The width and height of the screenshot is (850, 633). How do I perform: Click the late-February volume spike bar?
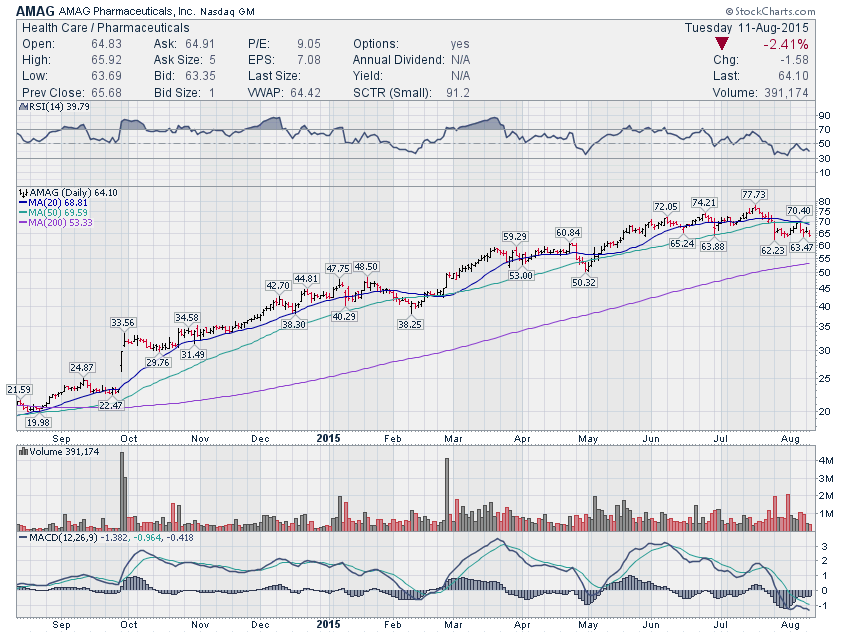[x=447, y=494]
